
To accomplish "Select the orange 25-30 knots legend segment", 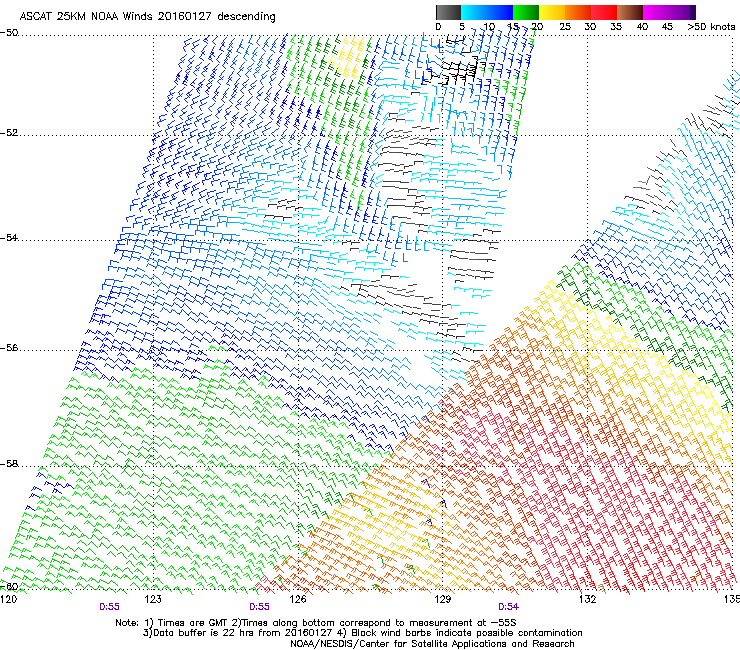I will pyautogui.click(x=578, y=12).
